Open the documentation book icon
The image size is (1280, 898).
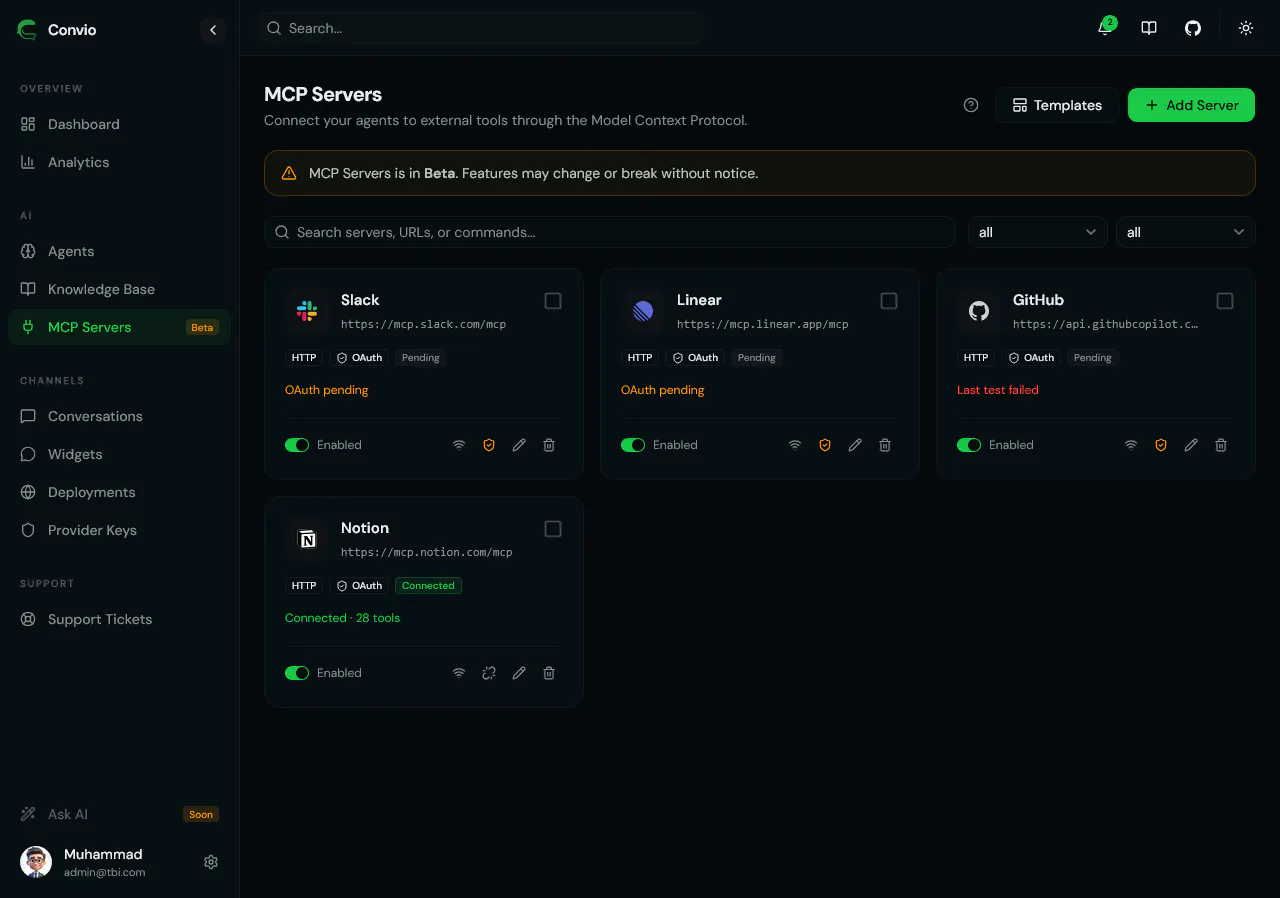[x=1149, y=28]
